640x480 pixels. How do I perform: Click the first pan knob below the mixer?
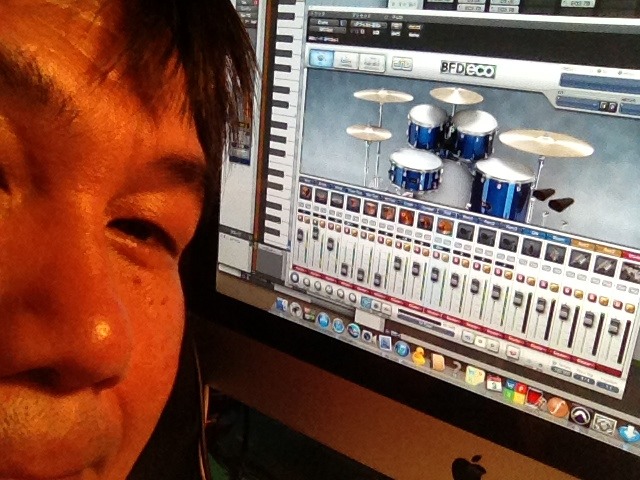[x=295, y=277]
